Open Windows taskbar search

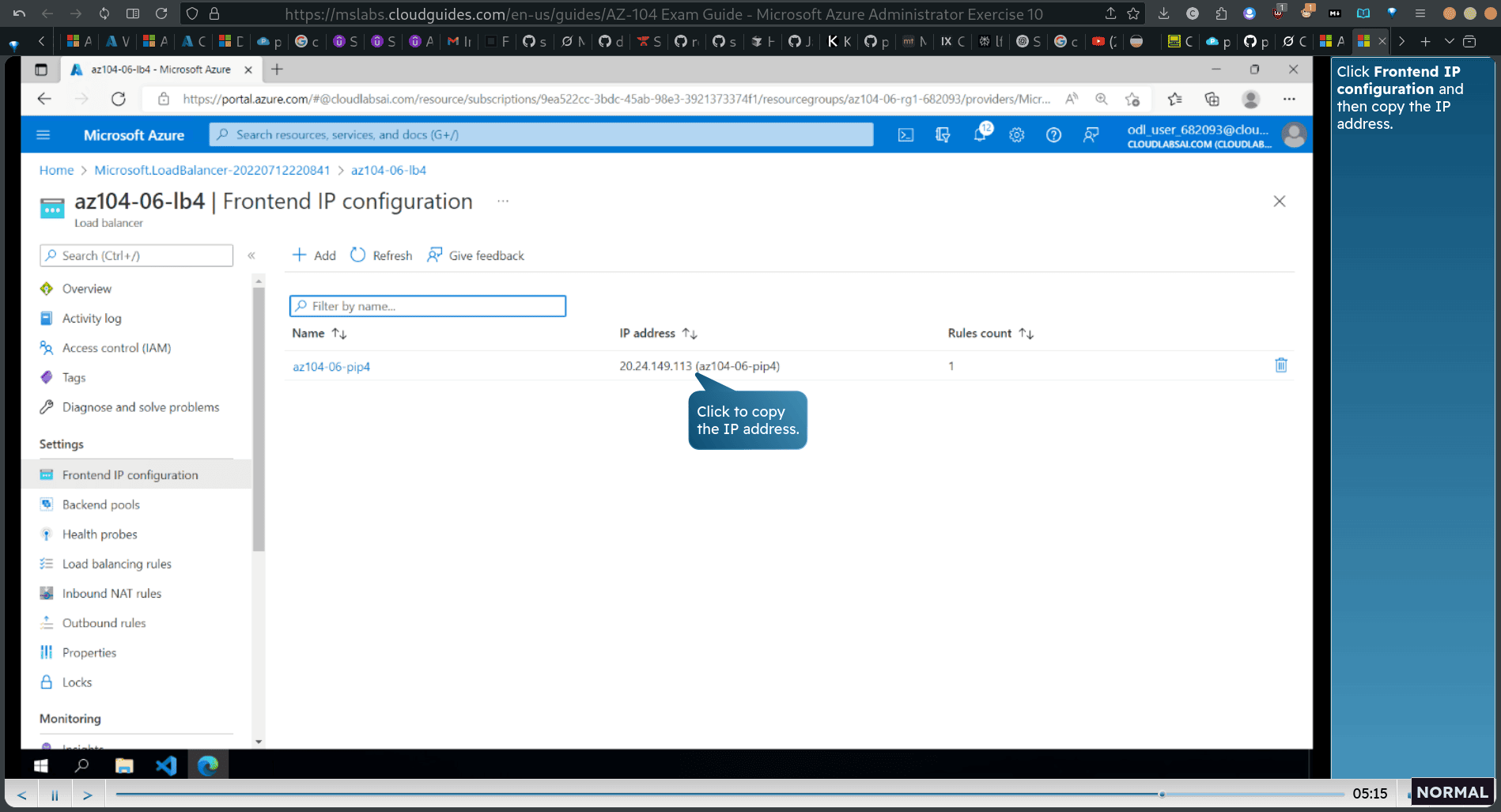pos(81,765)
